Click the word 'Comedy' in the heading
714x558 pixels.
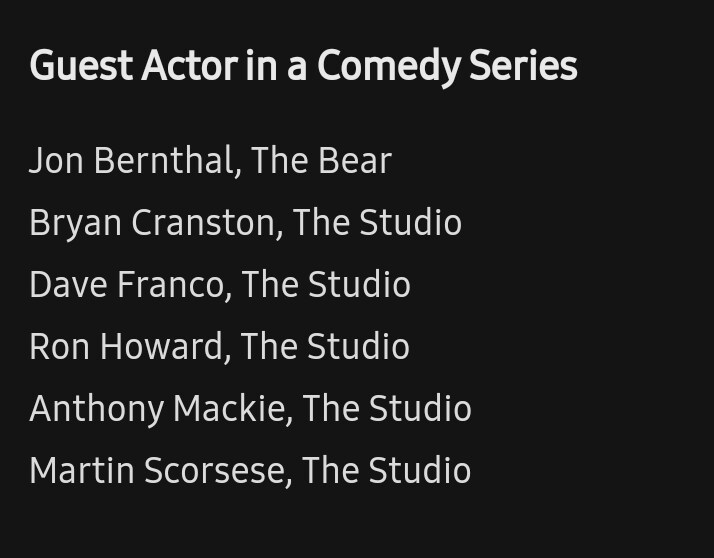click(x=389, y=67)
